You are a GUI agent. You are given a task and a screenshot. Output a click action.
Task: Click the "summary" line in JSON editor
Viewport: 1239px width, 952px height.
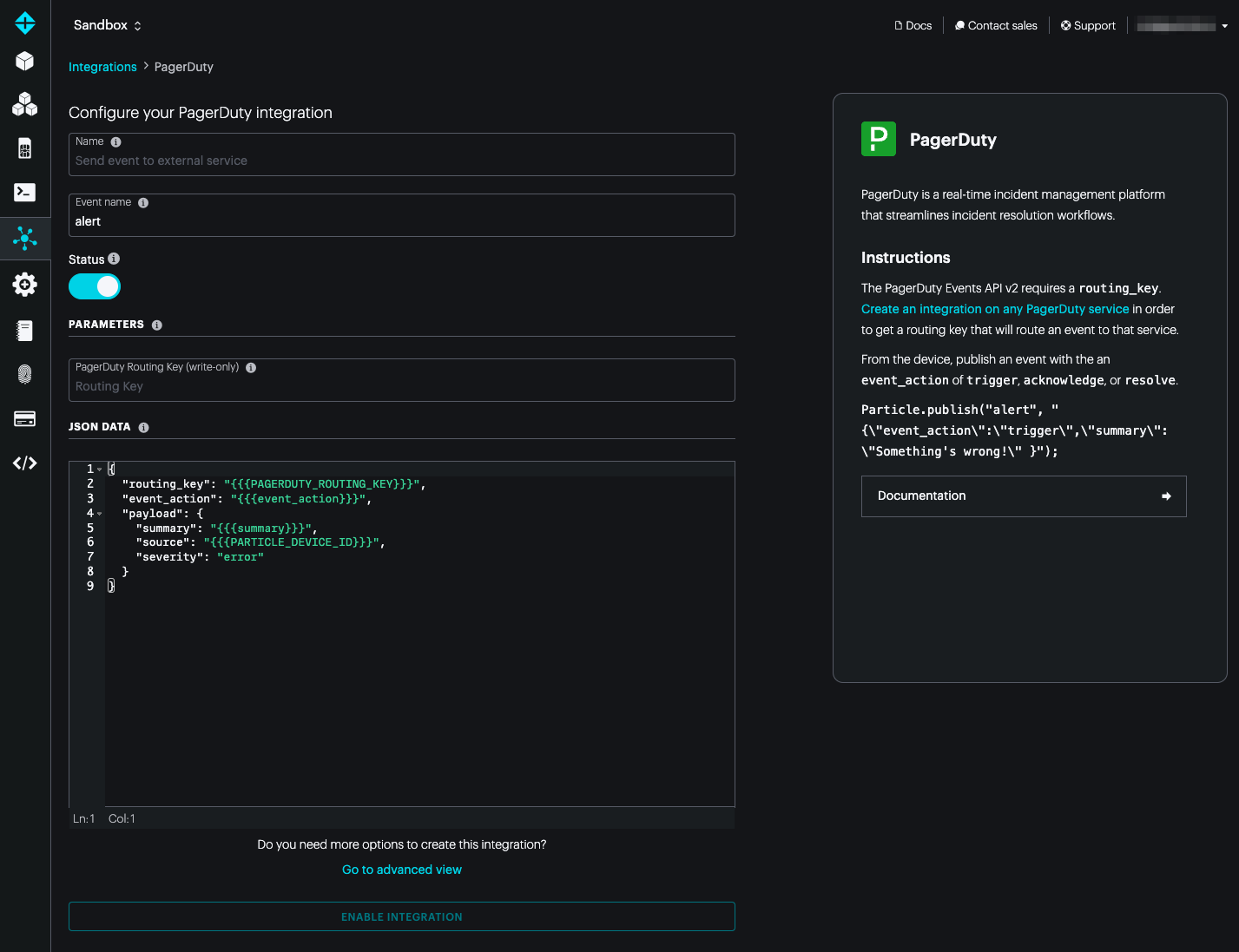(227, 529)
